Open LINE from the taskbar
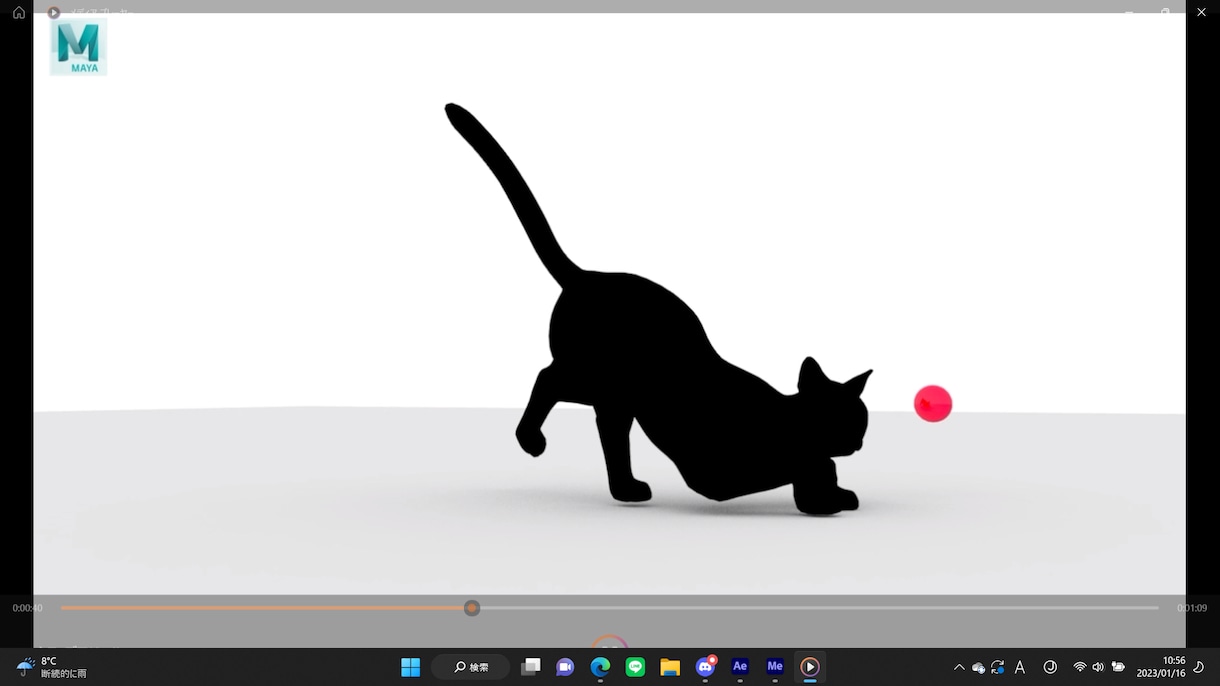 [x=635, y=667]
